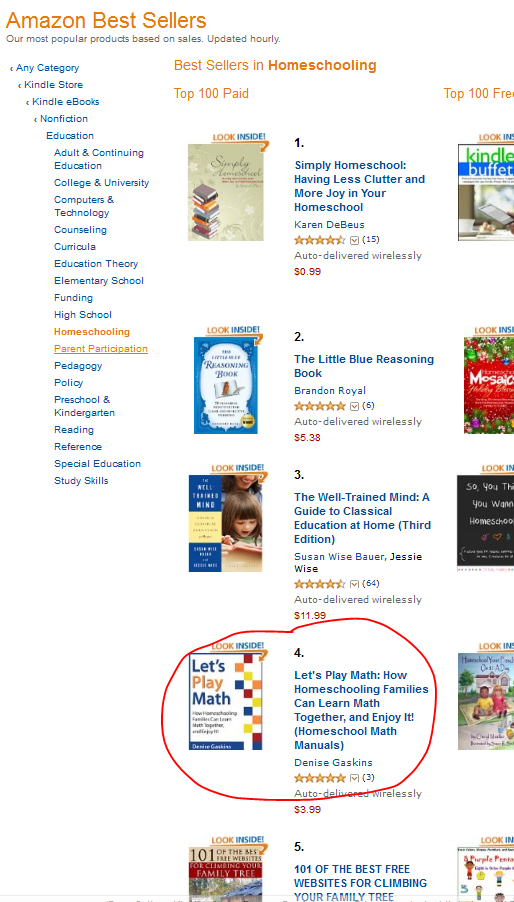514x902 pixels.
Task: Open the (6) reviews count link
Action: pos(369,406)
